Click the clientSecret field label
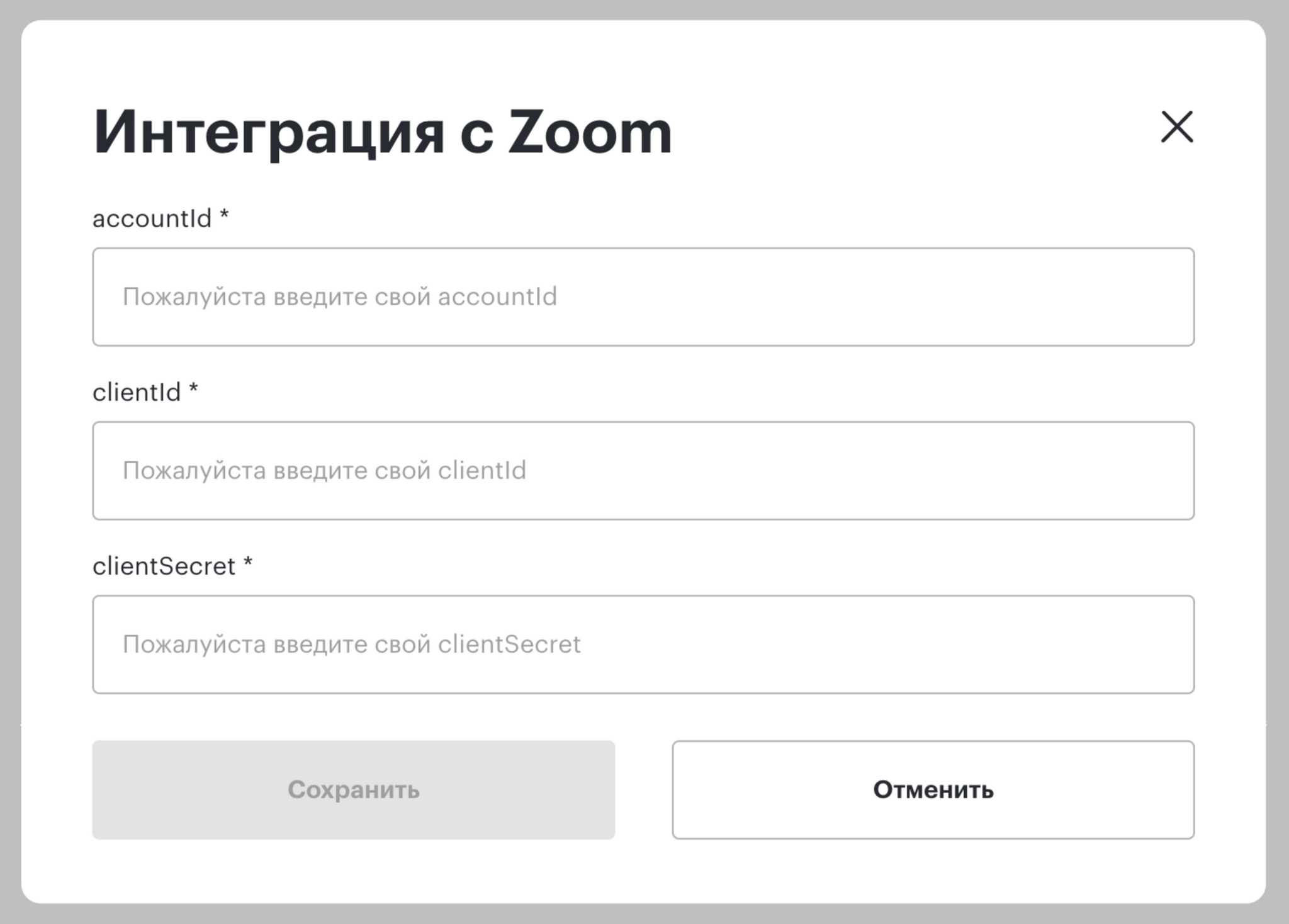Screen dimensions: 1289x924 click(x=164, y=566)
